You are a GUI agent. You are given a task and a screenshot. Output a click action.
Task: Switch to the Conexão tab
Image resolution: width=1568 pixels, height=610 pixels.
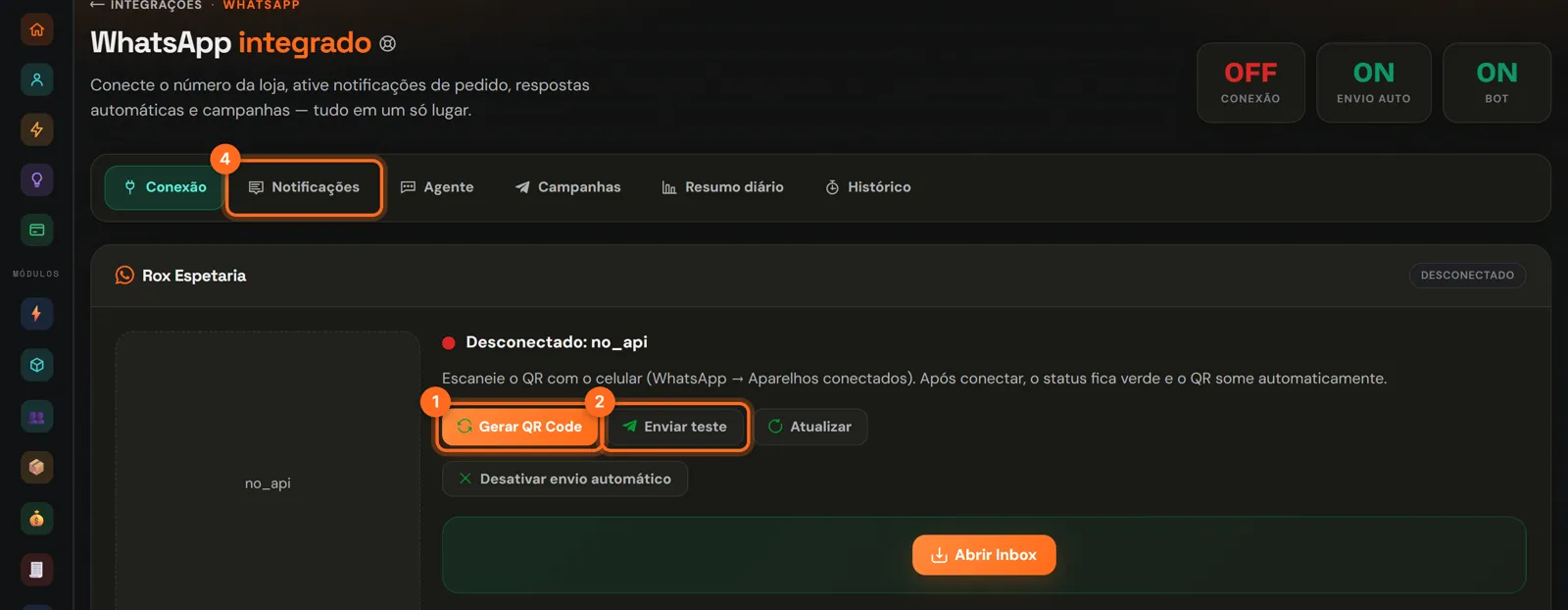click(165, 187)
